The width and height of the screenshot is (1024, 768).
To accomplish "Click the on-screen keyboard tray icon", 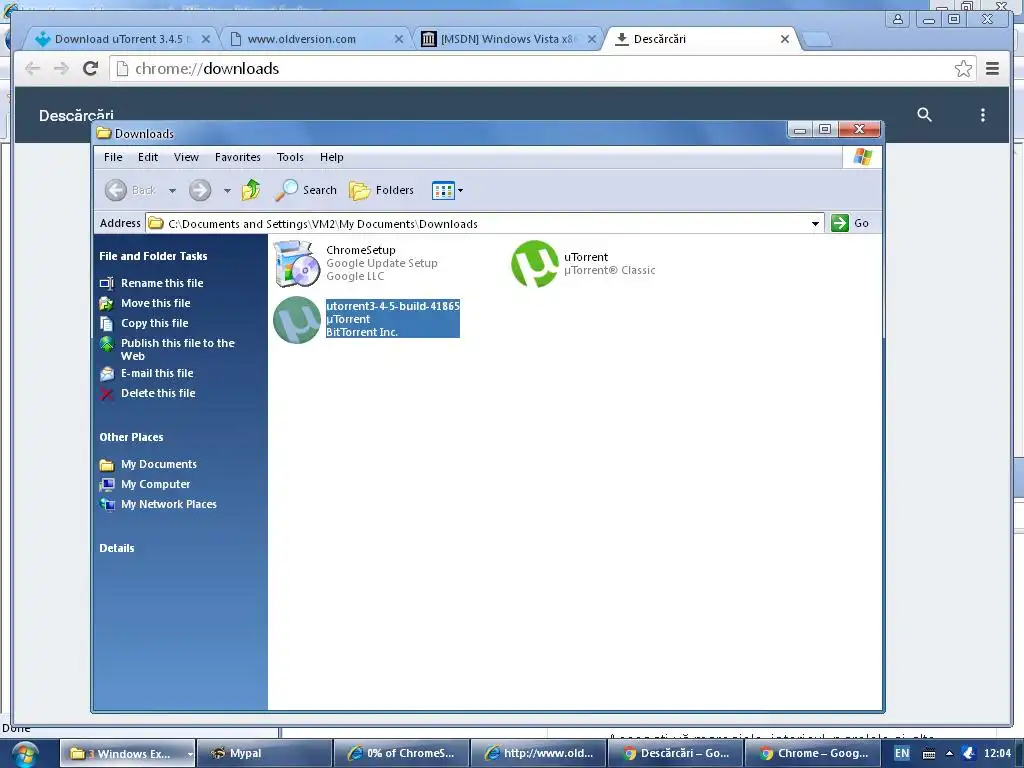I will coord(929,753).
